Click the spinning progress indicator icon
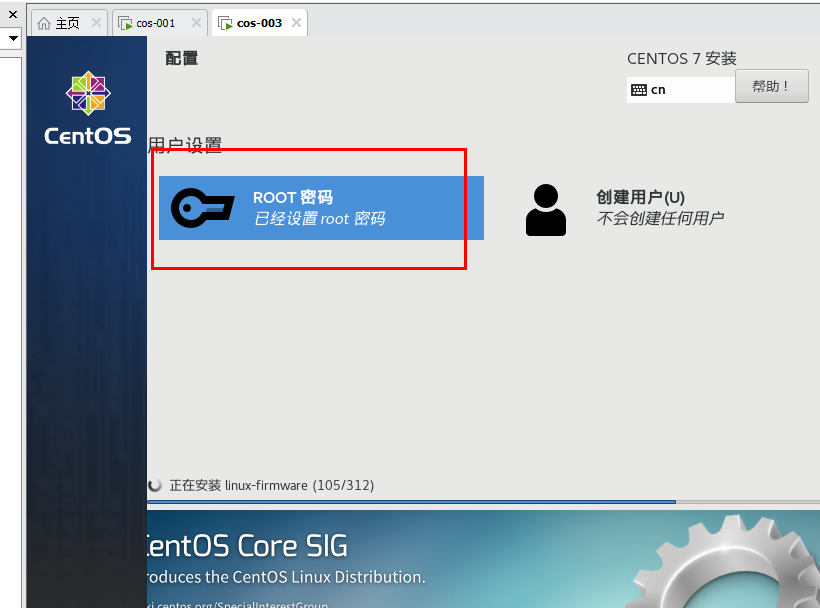 (x=155, y=485)
